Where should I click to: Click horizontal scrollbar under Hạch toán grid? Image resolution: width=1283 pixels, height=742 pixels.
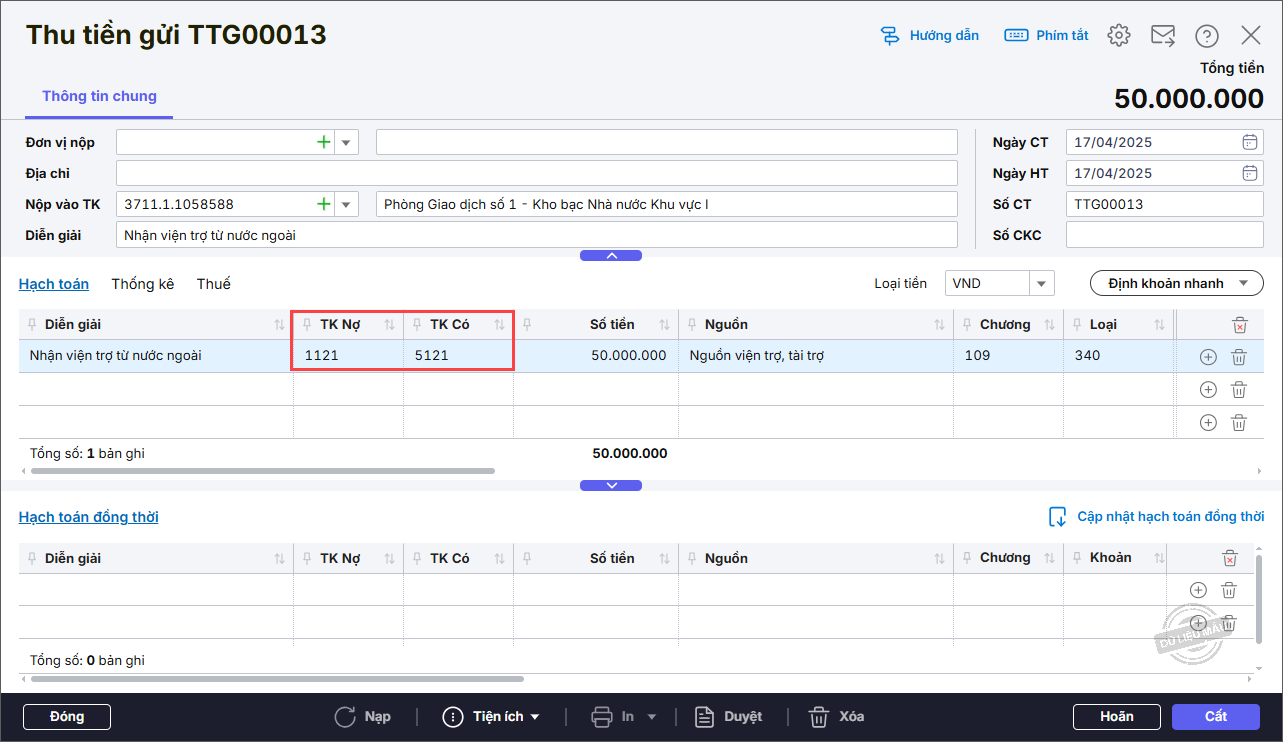pos(262,470)
